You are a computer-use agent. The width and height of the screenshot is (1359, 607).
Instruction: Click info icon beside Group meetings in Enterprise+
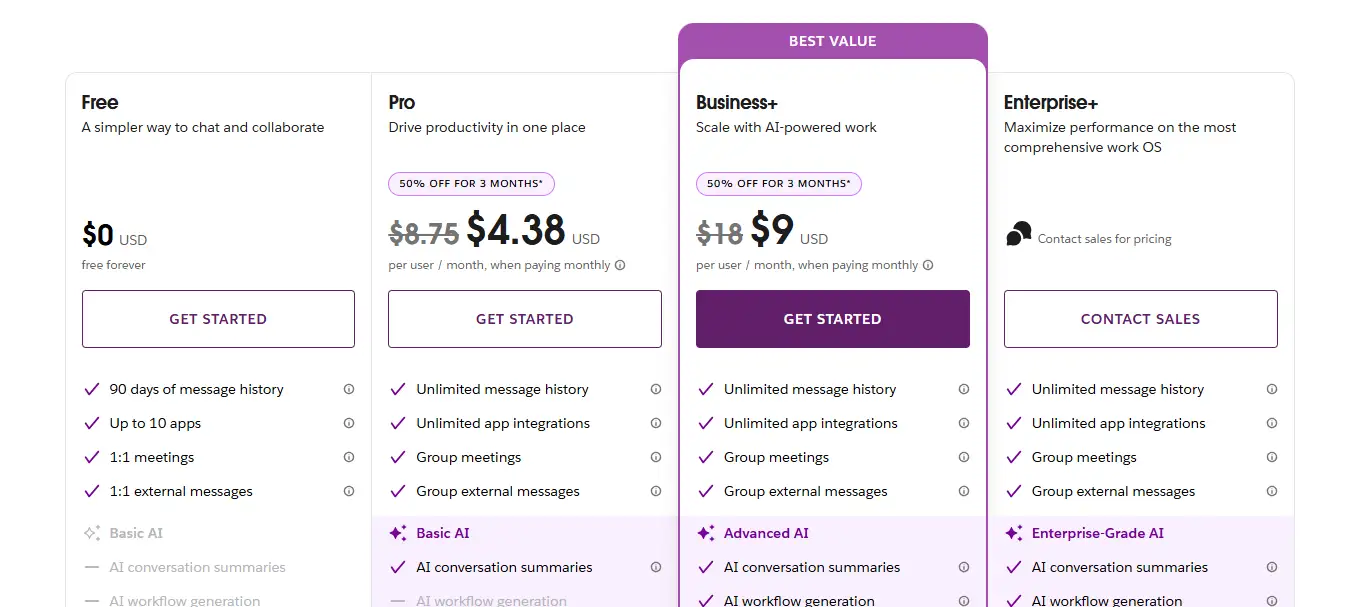1271,457
